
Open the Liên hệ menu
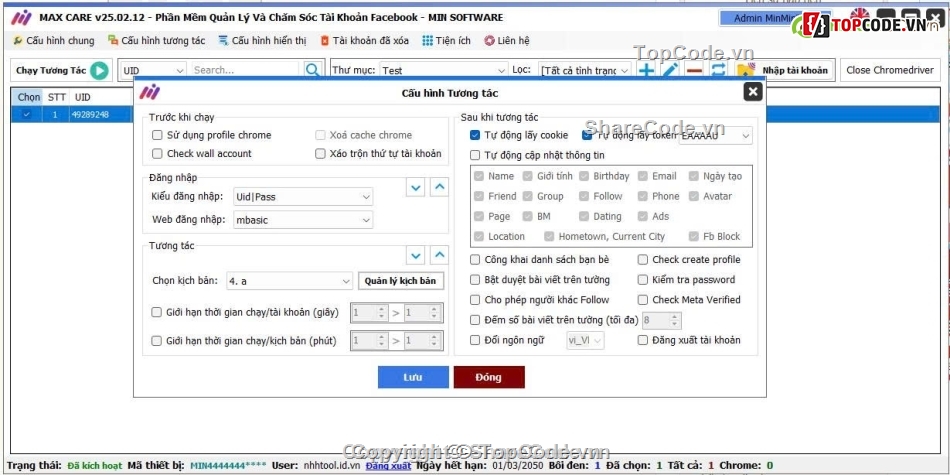[x=507, y=41]
